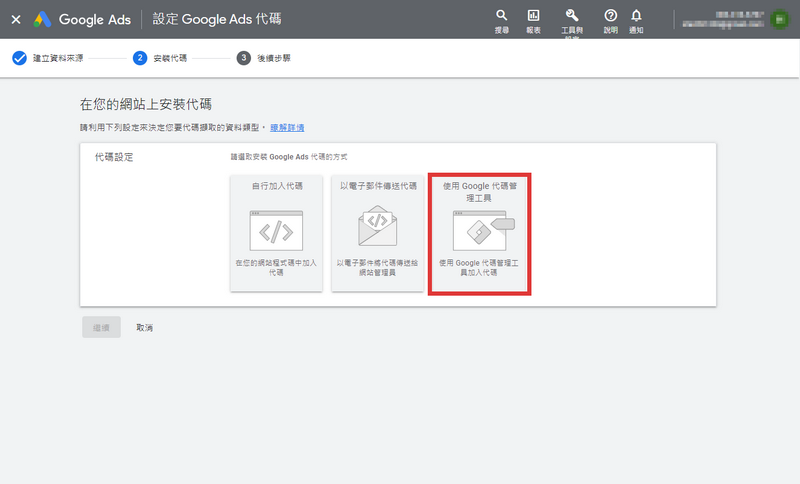800x484 pixels.
Task: Choose the 使用 Google 代碼管理工具 card
Action: coord(479,234)
